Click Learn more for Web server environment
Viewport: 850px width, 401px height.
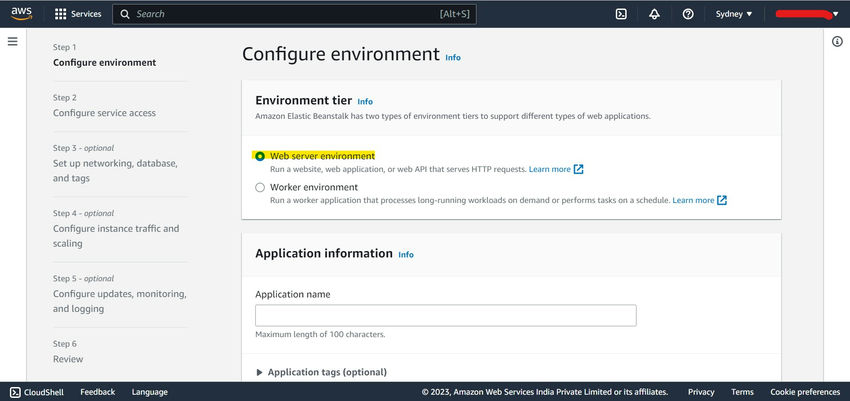click(x=550, y=169)
